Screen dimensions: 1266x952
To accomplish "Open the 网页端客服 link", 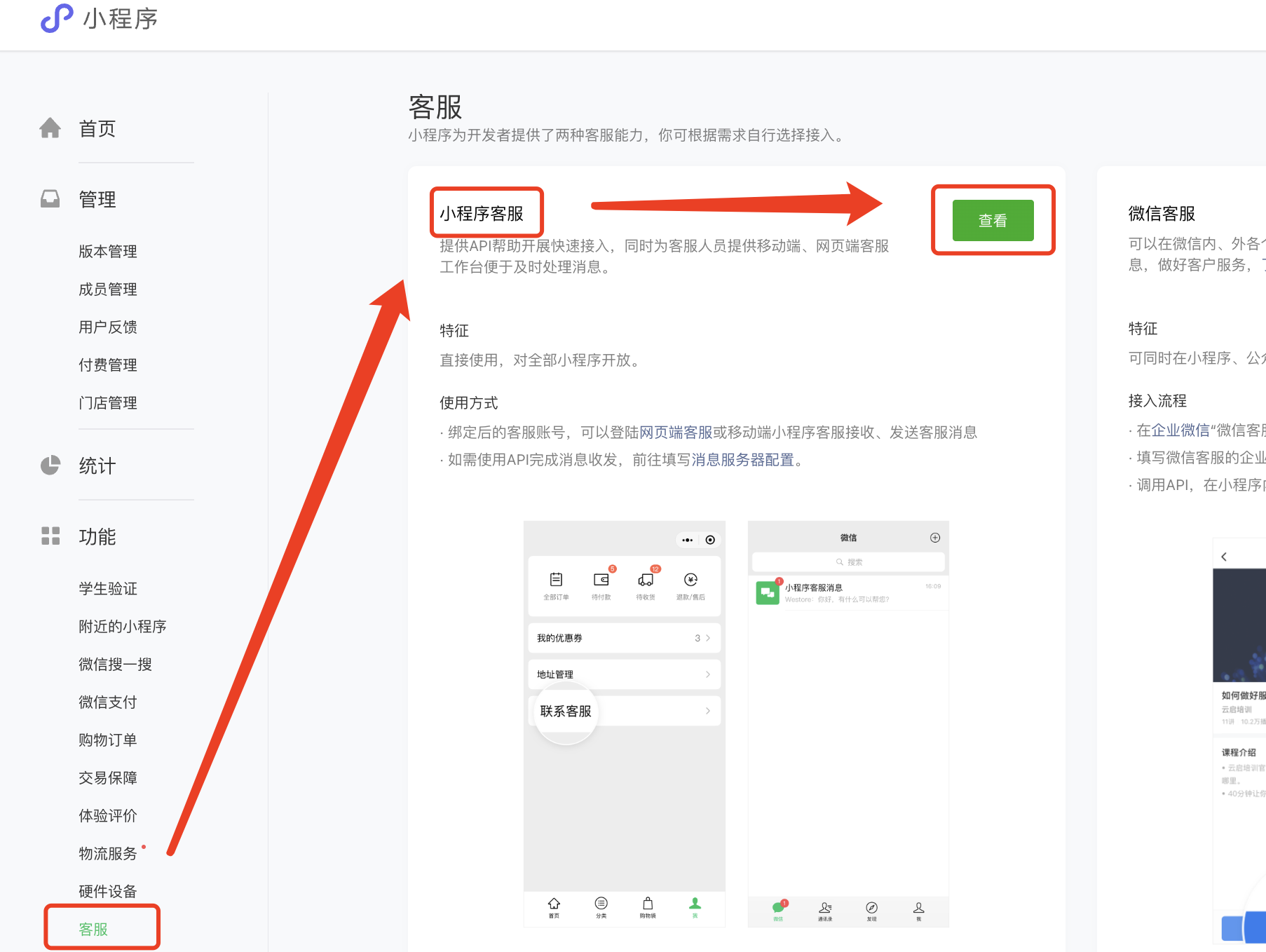I will [676, 433].
